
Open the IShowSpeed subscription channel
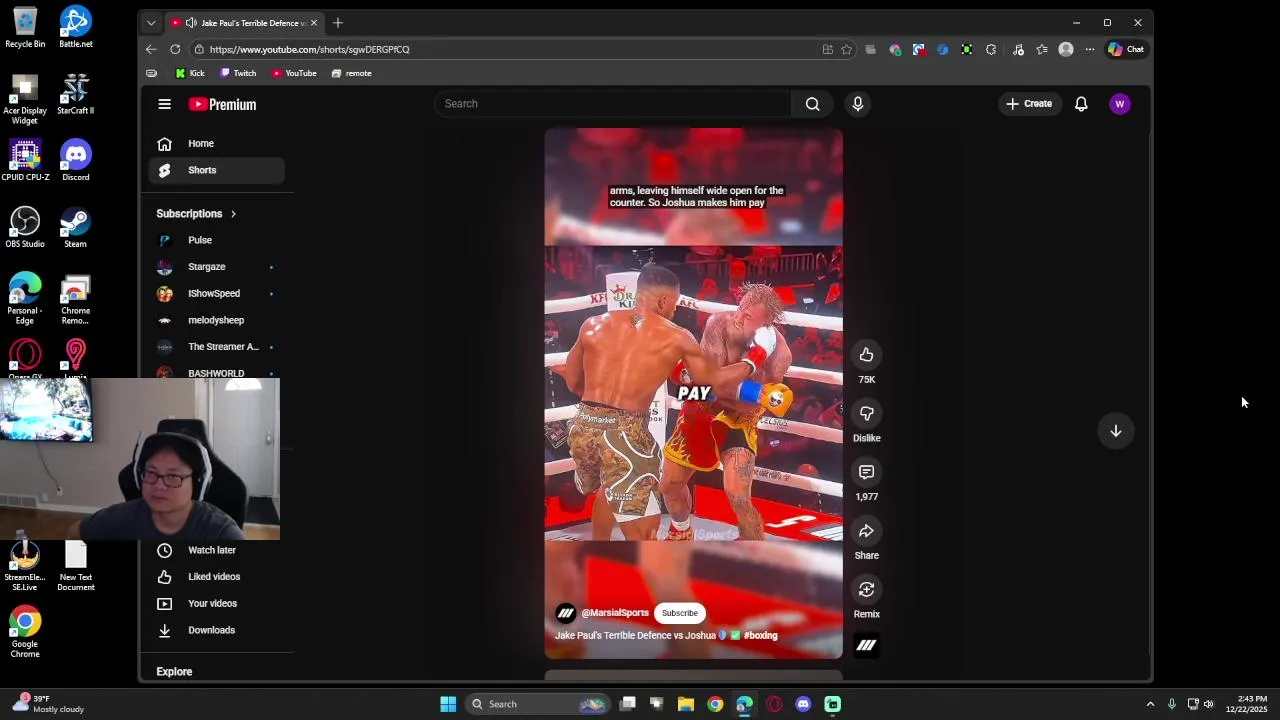pos(217,294)
